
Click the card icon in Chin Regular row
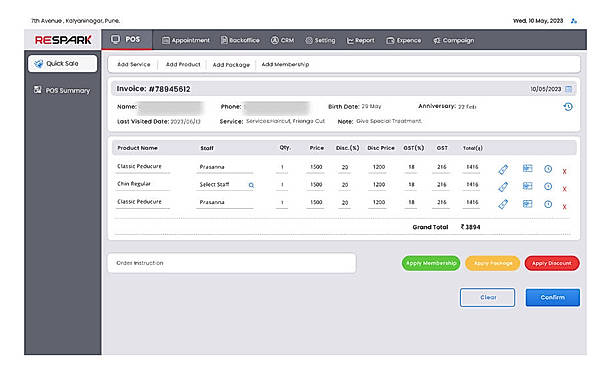point(527,186)
